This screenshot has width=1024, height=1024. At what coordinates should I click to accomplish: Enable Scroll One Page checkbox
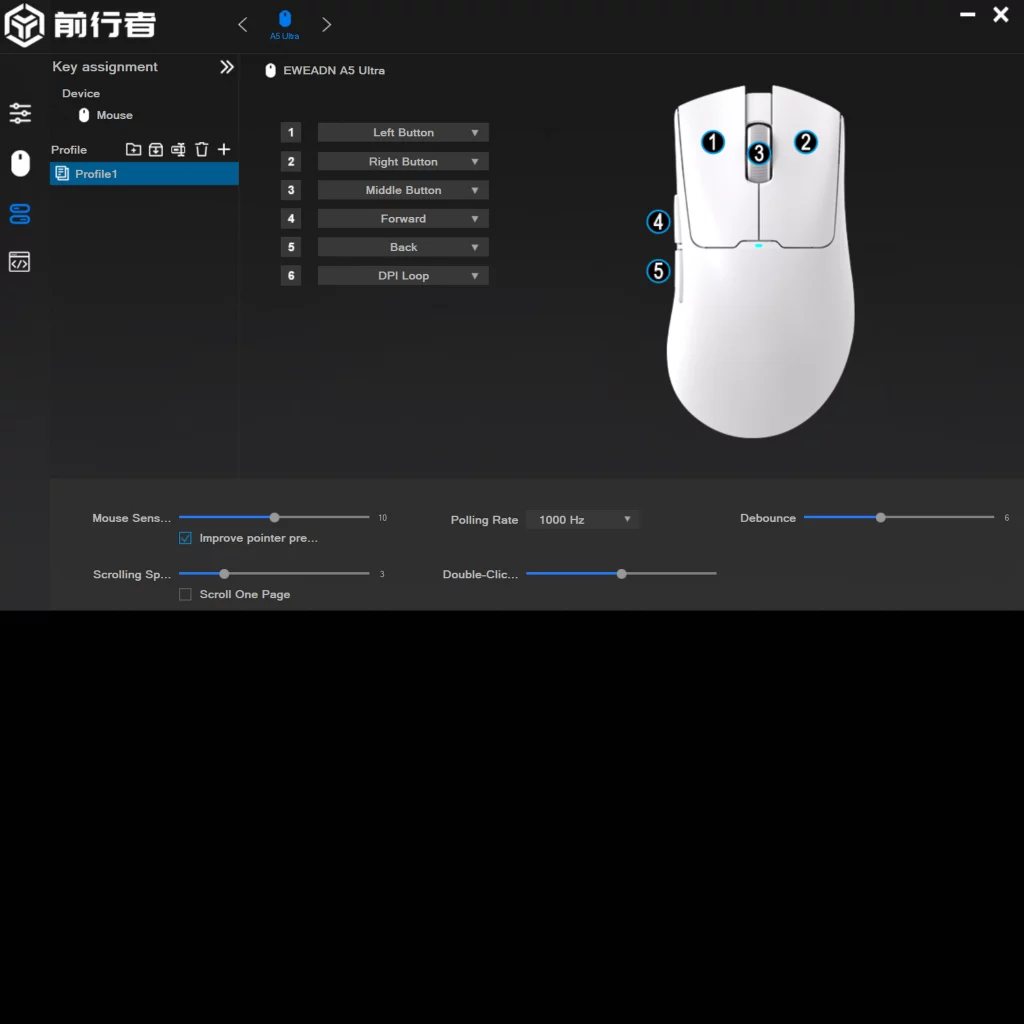[x=185, y=594]
